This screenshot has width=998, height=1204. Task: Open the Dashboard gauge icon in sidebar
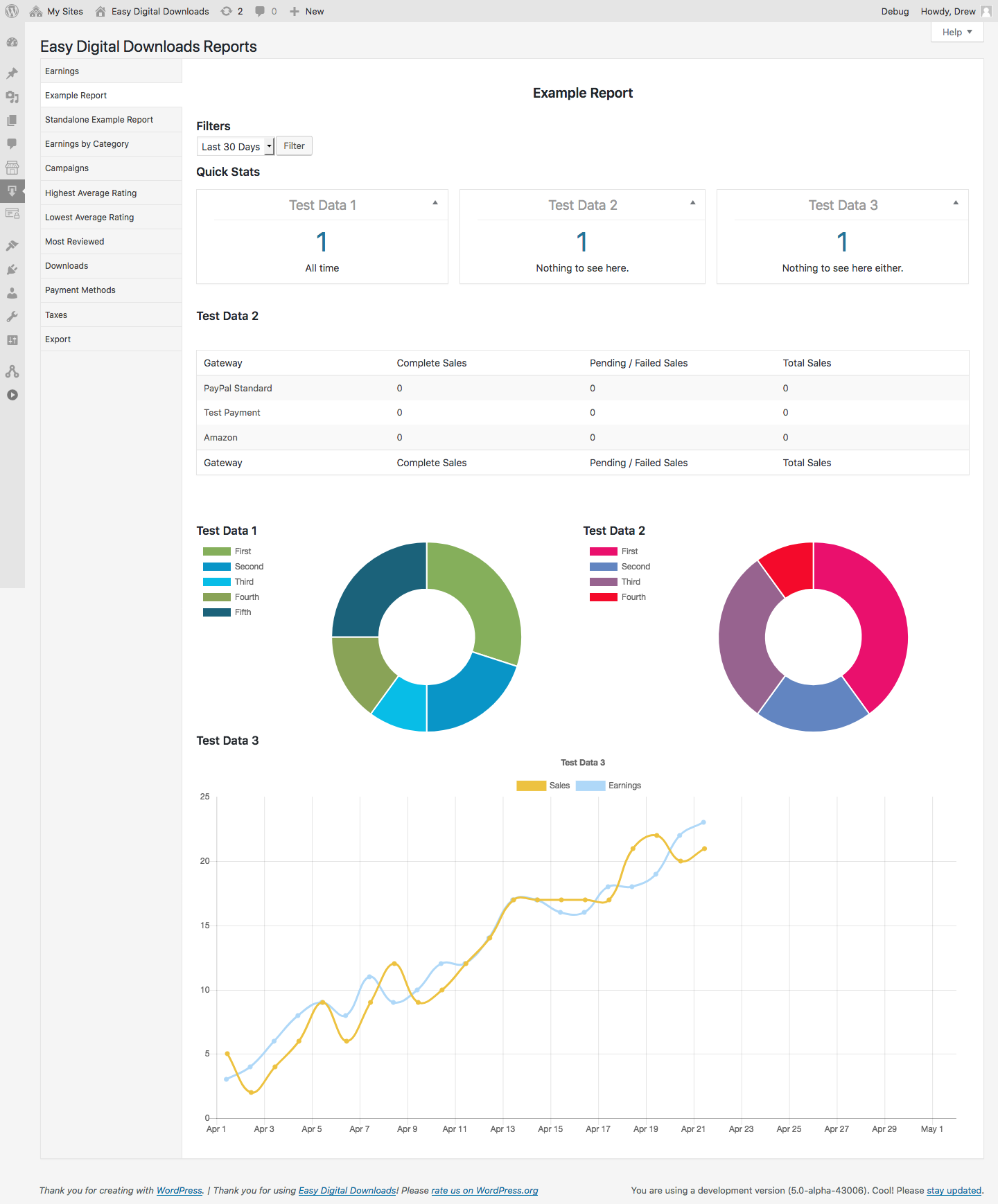point(12,42)
